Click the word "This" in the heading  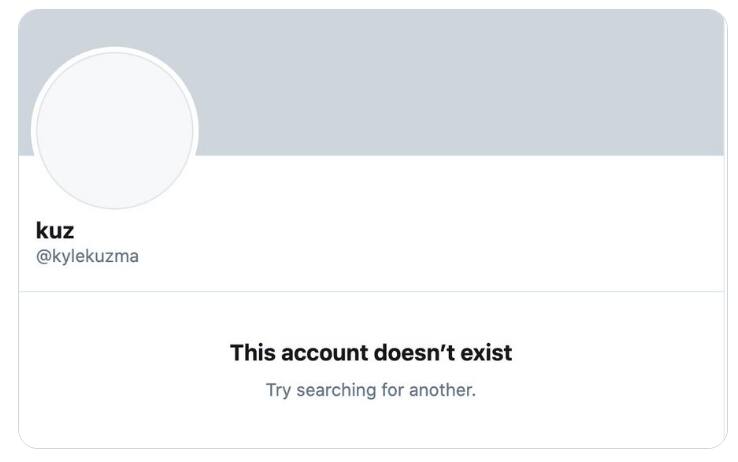[x=252, y=353]
